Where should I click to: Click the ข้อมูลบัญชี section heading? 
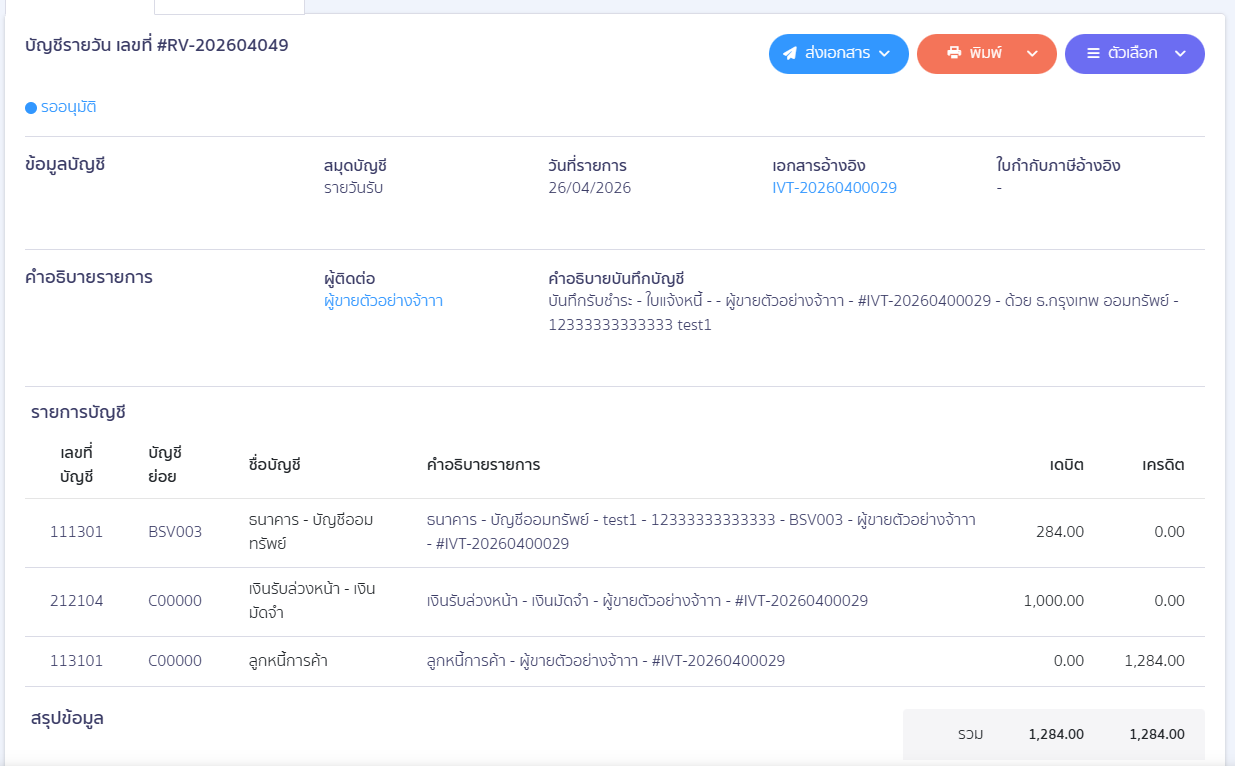pos(65,165)
